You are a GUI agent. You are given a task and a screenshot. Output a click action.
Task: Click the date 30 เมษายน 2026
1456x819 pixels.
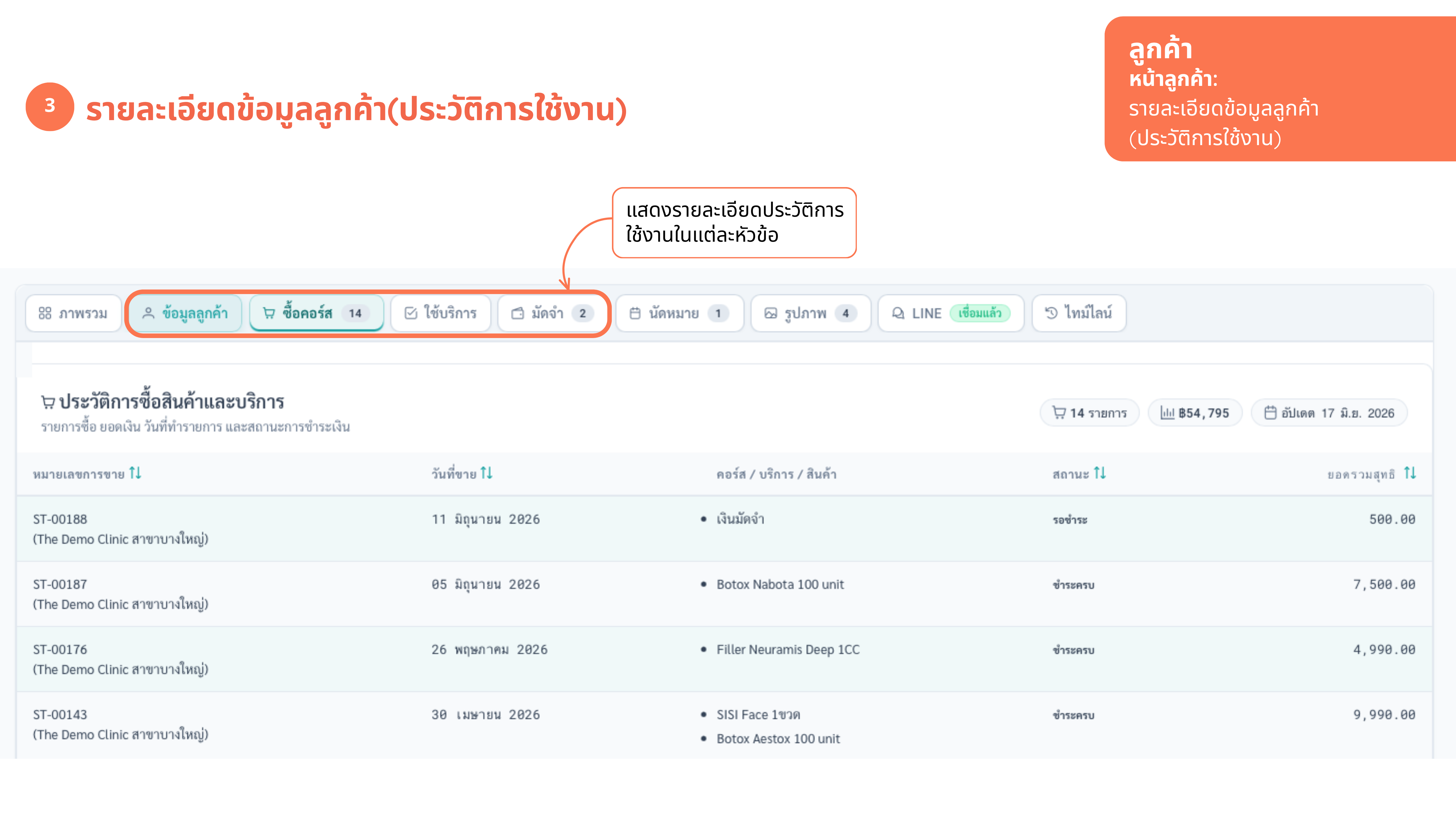(x=486, y=714)
